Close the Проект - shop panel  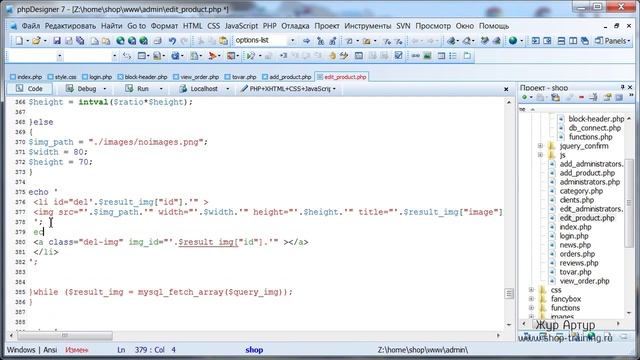point(630,87)
